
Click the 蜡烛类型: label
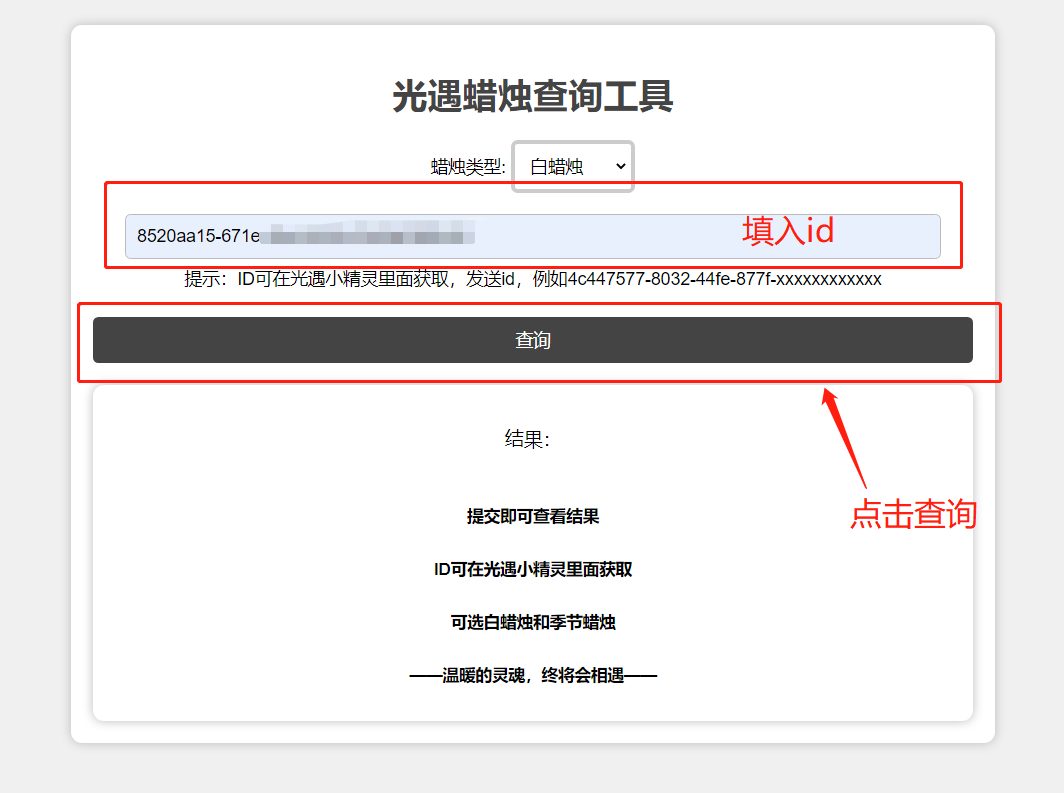(468, 166)
